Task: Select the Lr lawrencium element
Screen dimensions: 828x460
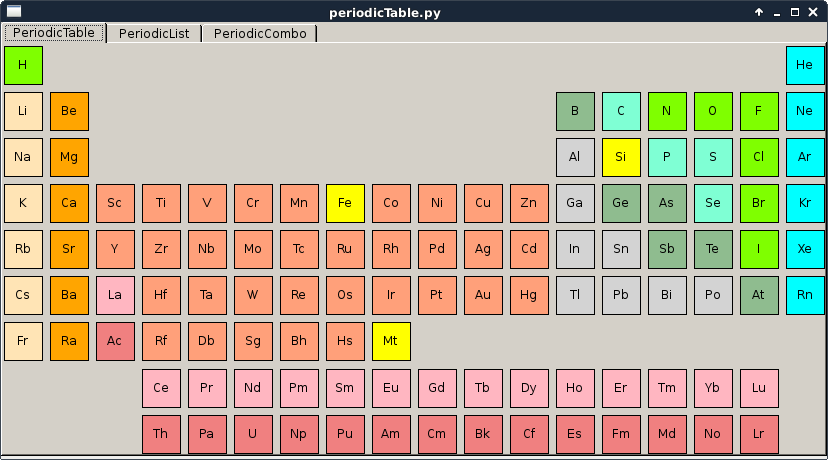Action: click(759, 434)
